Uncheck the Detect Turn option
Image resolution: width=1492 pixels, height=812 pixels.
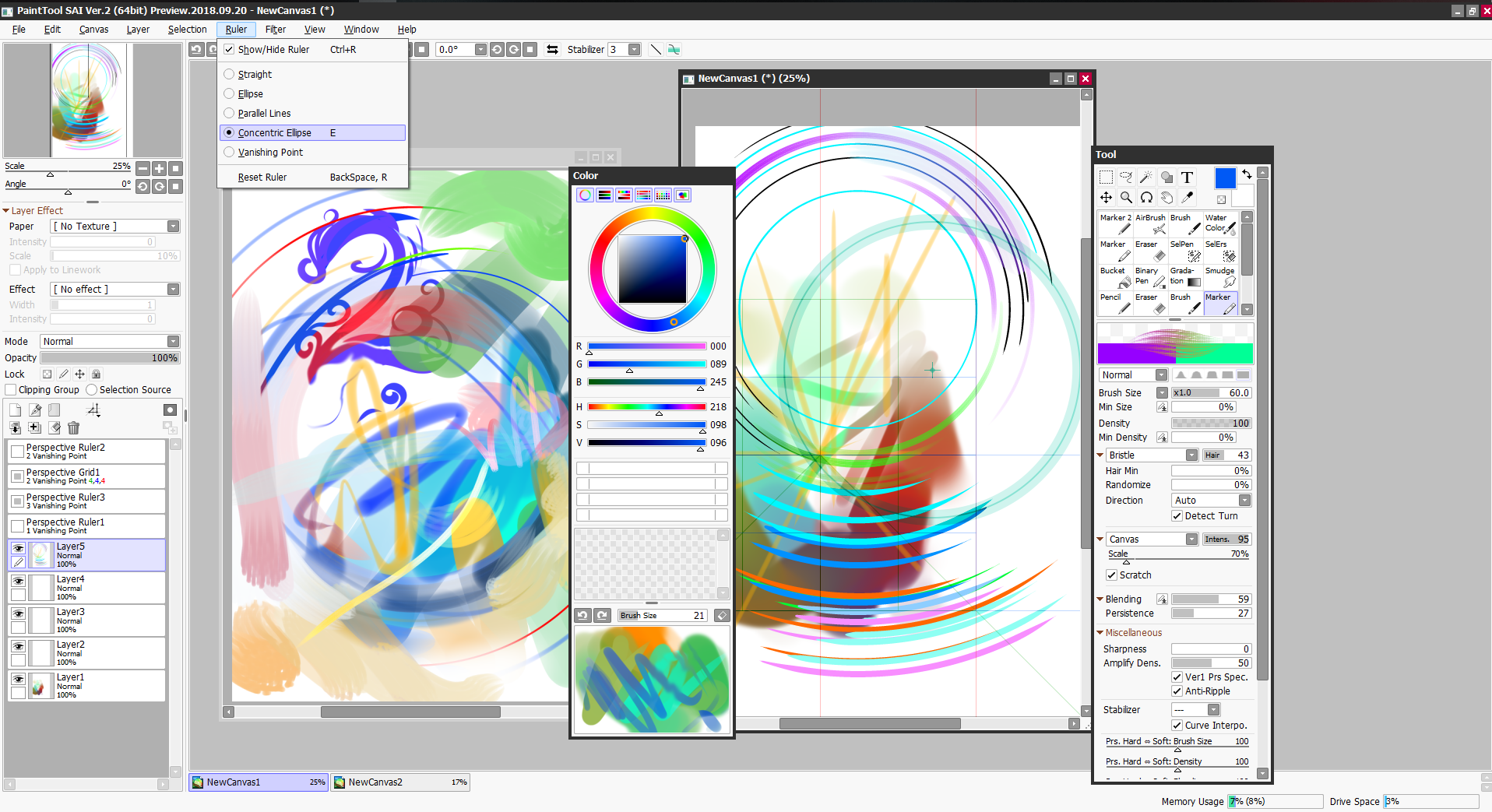click(x=1177, y=516)
